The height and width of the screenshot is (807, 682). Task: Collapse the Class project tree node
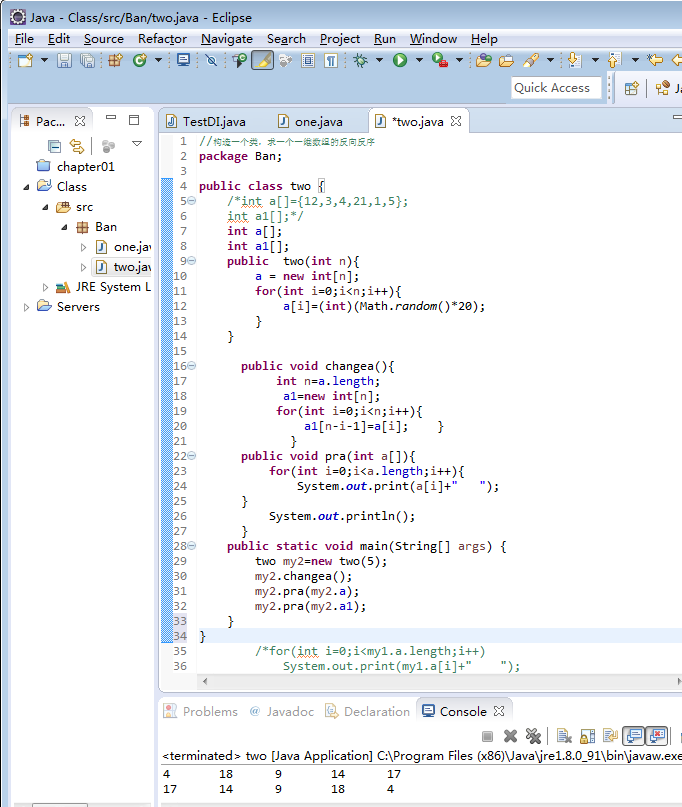pyautogui.click(x=27, y=187)
